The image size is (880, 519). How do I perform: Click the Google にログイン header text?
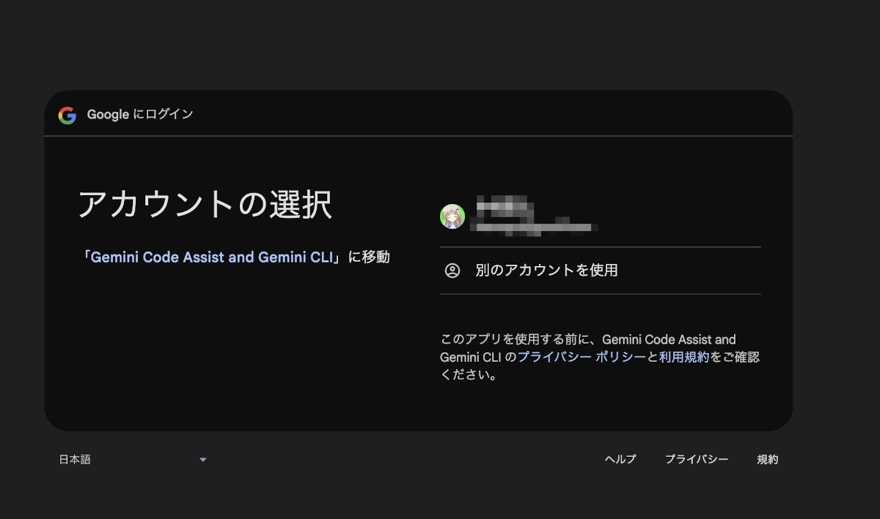[x=140, y=115]
